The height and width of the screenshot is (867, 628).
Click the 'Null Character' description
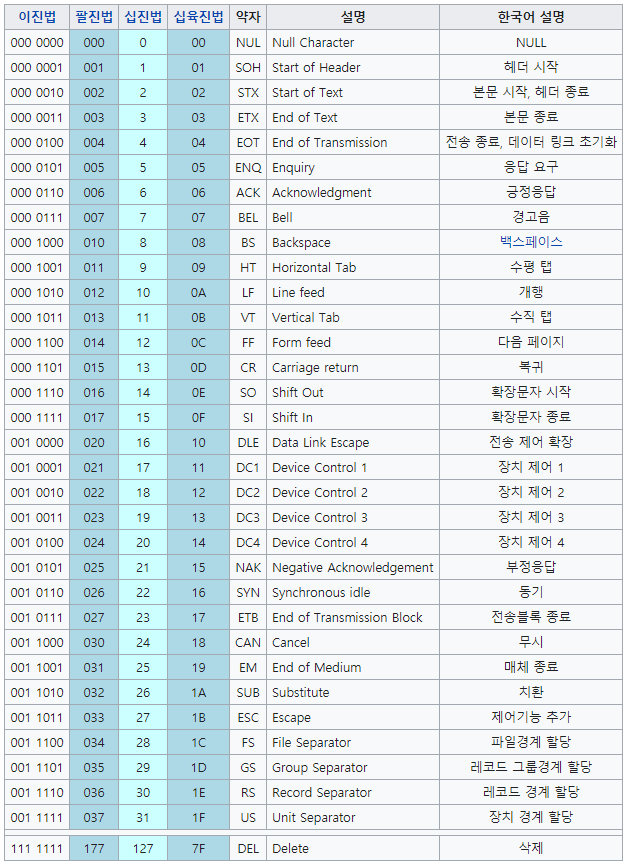pyautogui.click(x=313, y=43)
